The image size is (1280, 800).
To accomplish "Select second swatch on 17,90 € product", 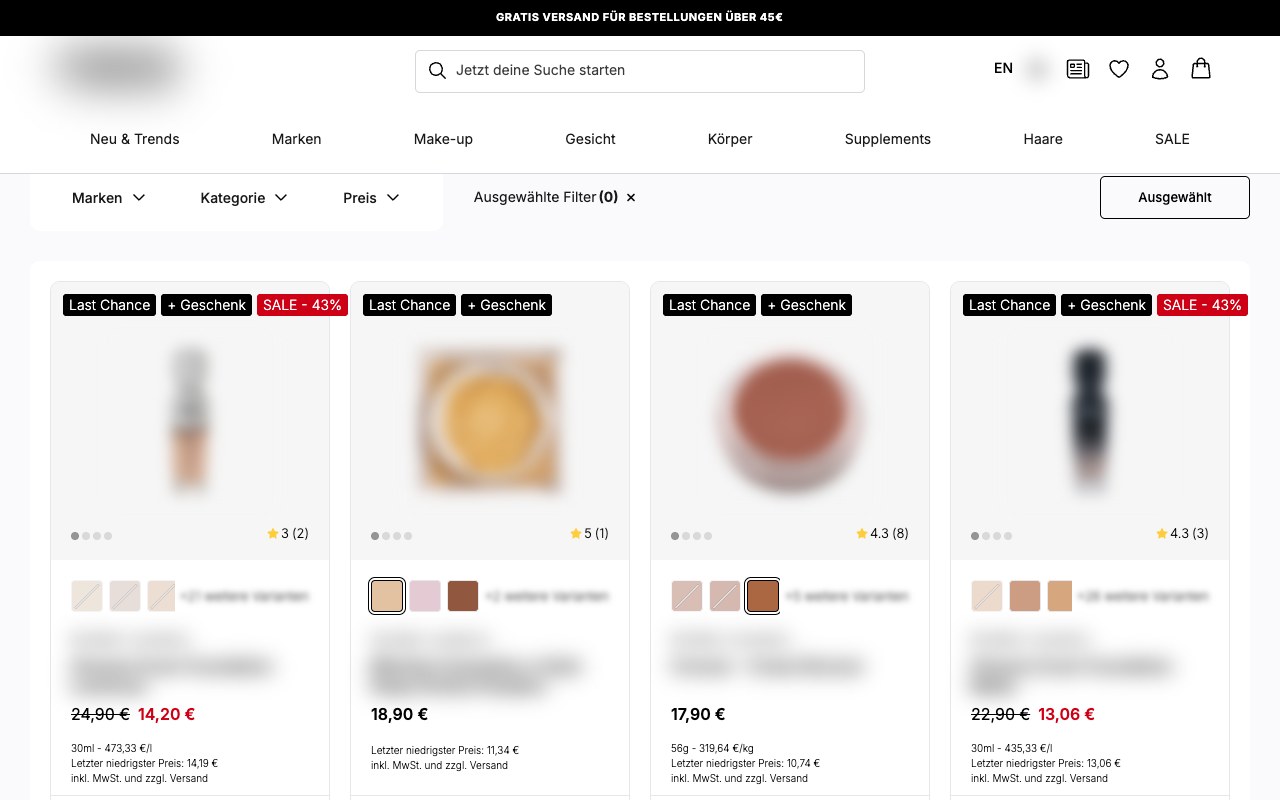I will point(725,596).
